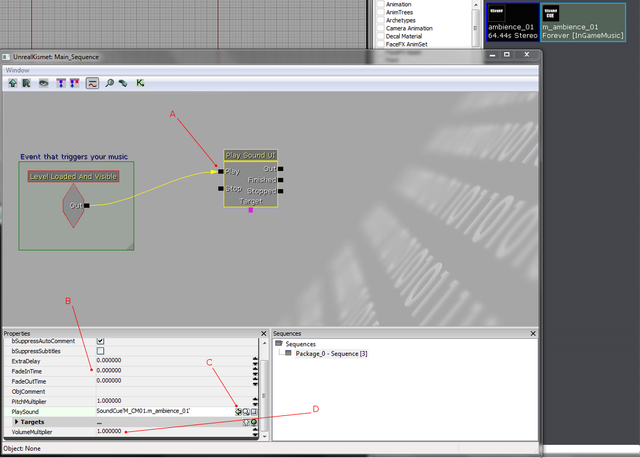Viewport: 640px width, 458px height.
Task: Enable the bSuppressSubtitles checkbox
Action: coord(100,351)
